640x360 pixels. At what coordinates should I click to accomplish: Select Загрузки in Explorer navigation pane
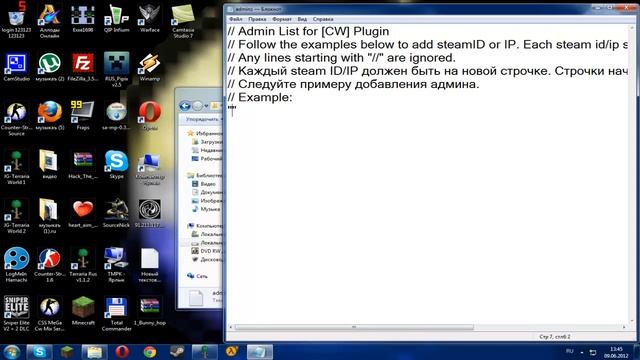[207, 142]
